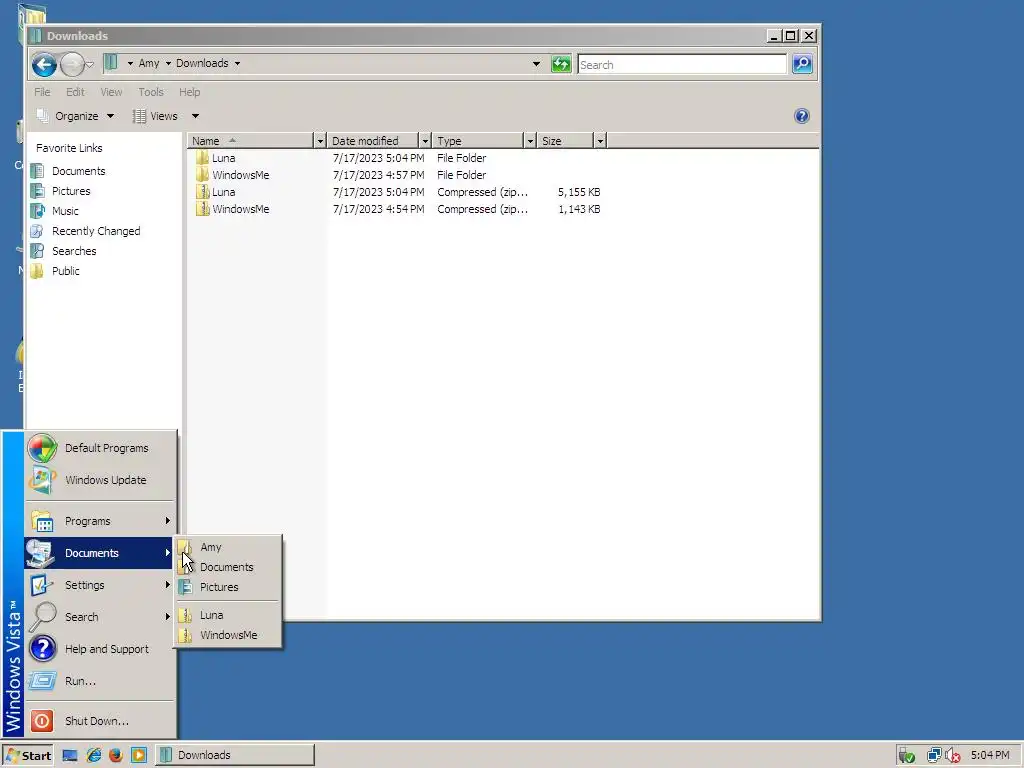Open the Tools menu
Screen dimensions: 1024x768
tap(151, 92)
